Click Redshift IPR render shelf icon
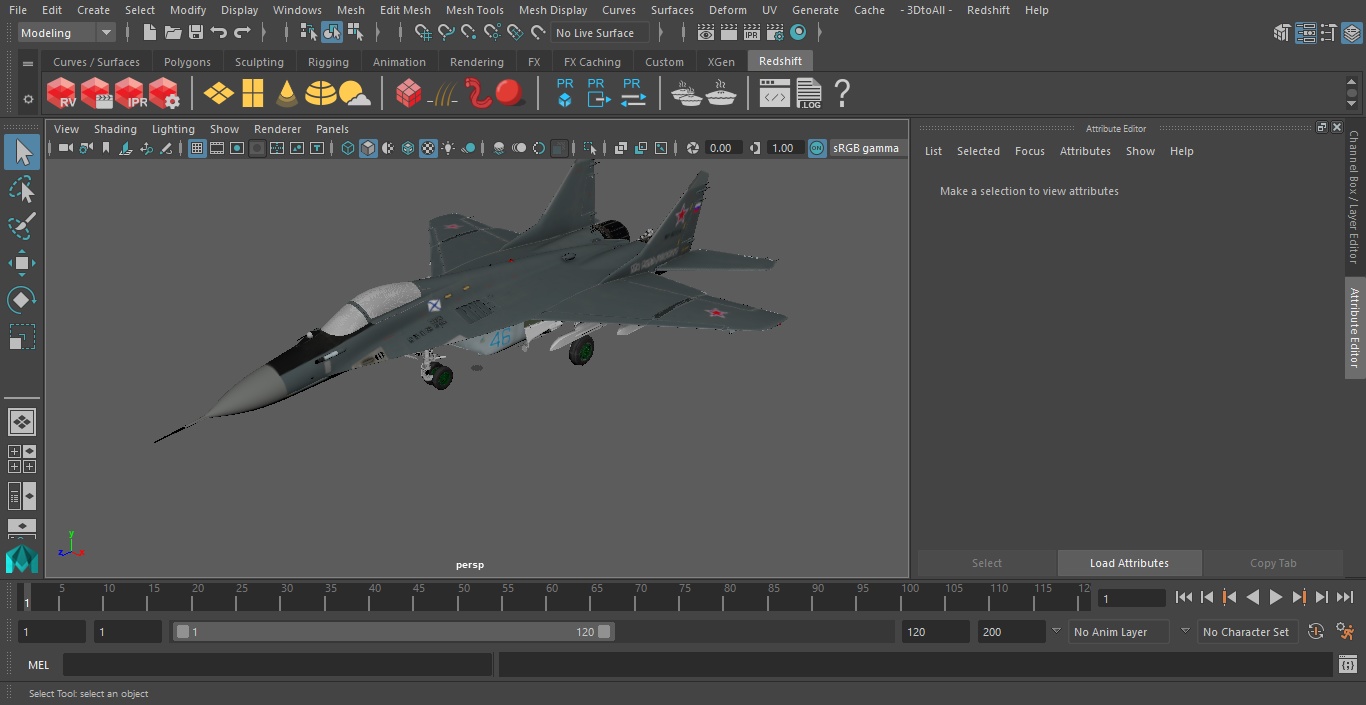Image resolution: width=1366 pixels, height=705 pixels. pyautogui.click(x=130, y=93)
